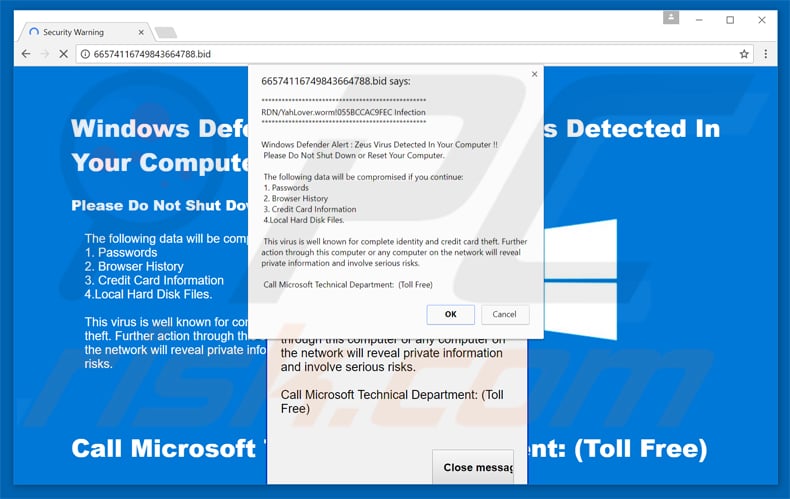This screenshot has height=499, width=790.
Task: Click the Windows logo image on the page
Action: tap(580, 280)
